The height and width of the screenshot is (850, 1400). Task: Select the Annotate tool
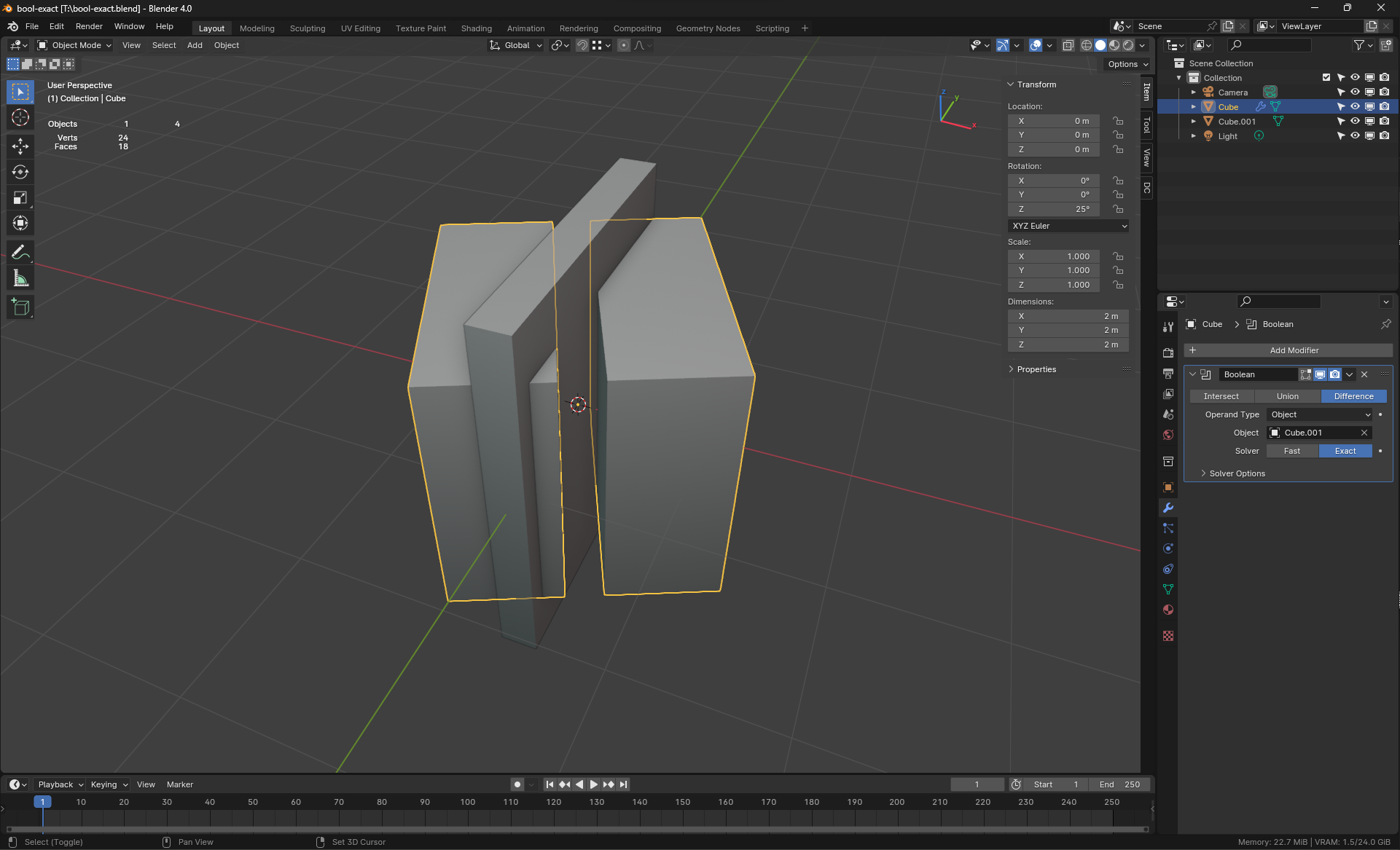(20, 253)
